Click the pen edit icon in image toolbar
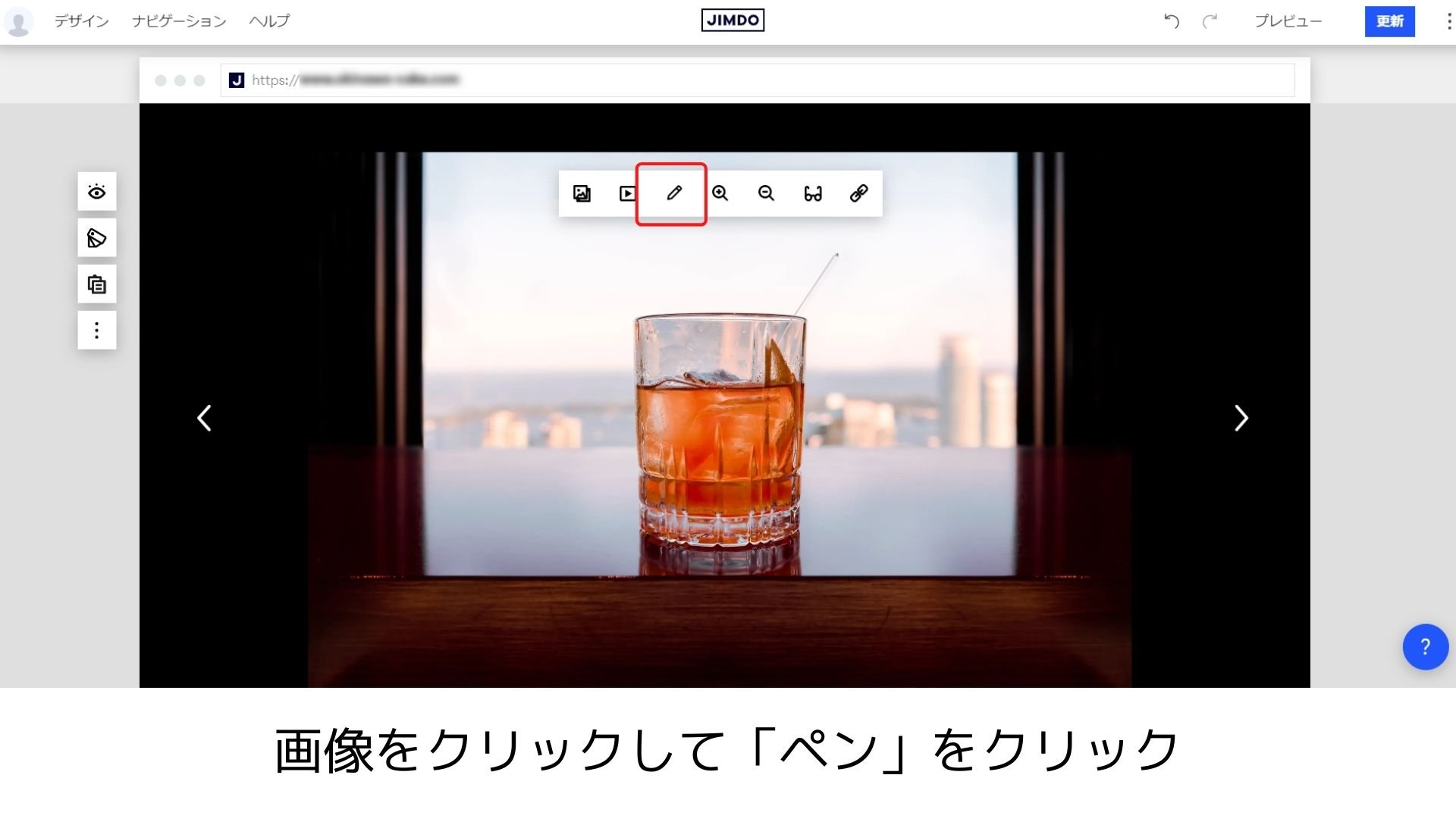This screenshot has height=819, width=1456. (673, 193)
